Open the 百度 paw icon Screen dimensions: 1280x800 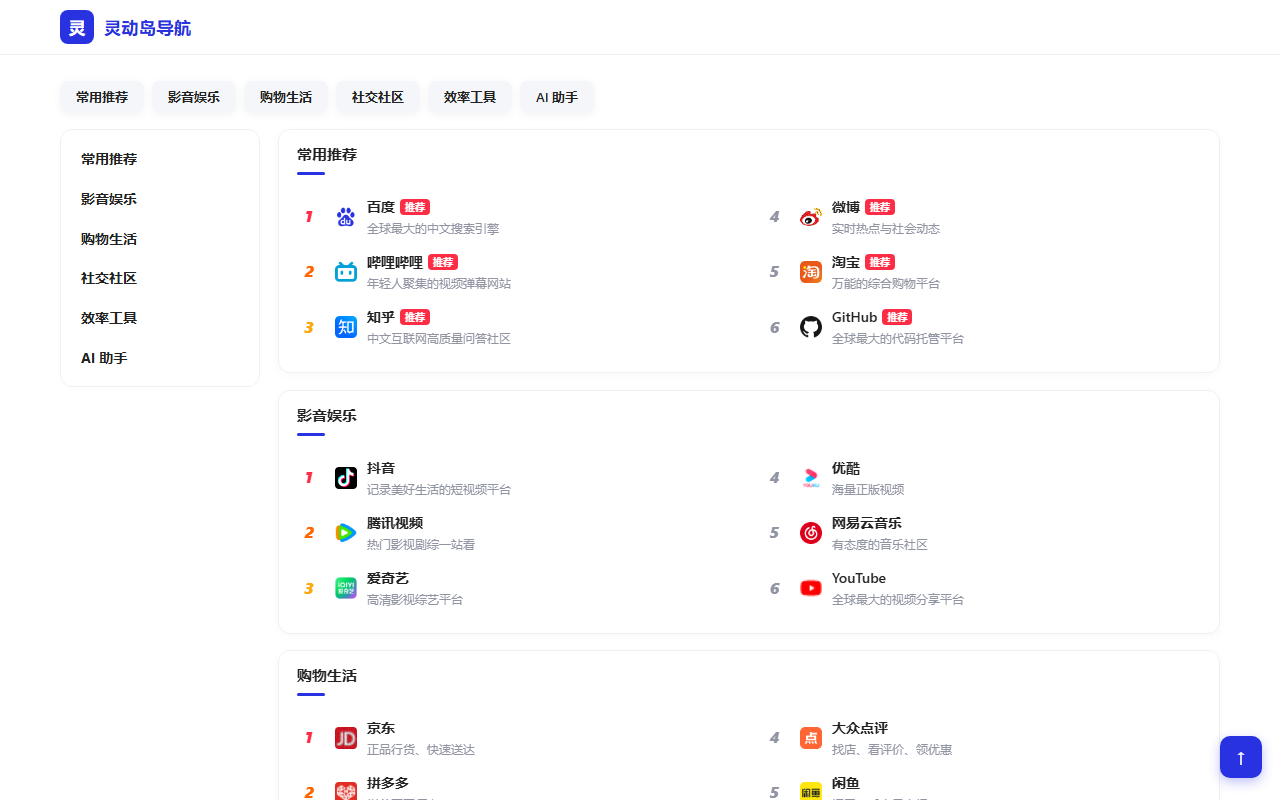(346, 217)
